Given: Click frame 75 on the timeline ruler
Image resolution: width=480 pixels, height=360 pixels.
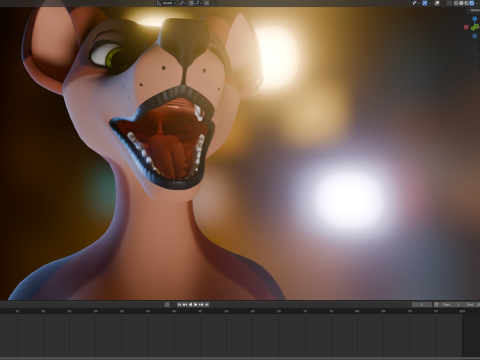Looking at the screenshot, I should click(x=331, y=311).
